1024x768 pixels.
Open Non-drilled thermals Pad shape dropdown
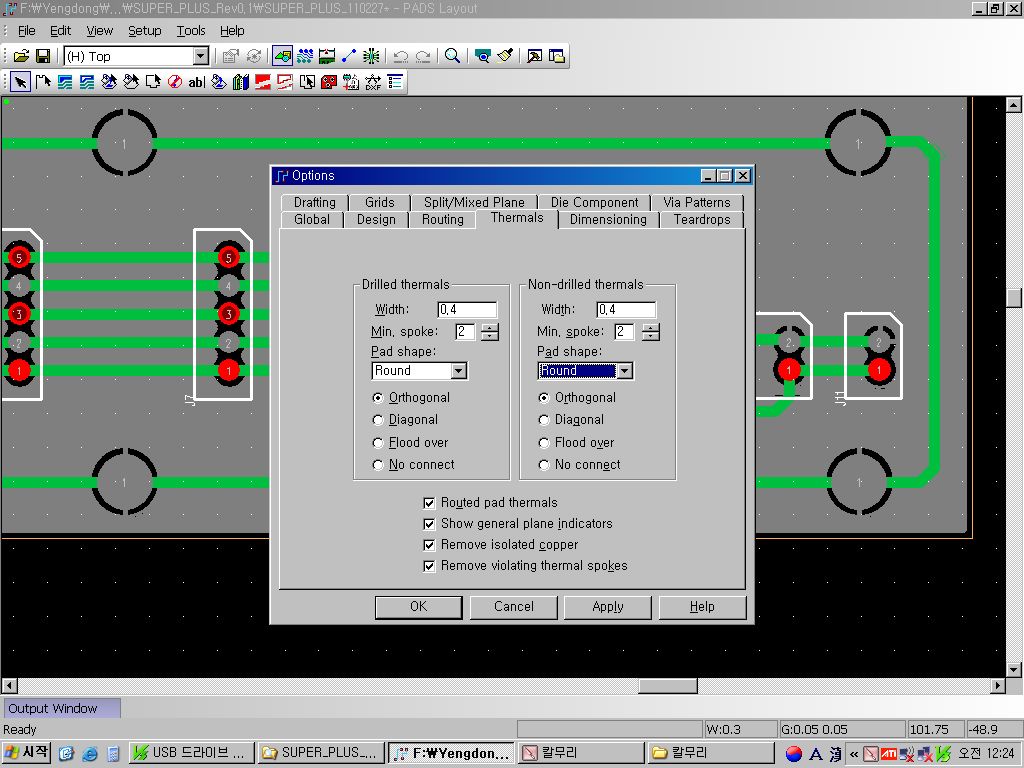(625, 371)
